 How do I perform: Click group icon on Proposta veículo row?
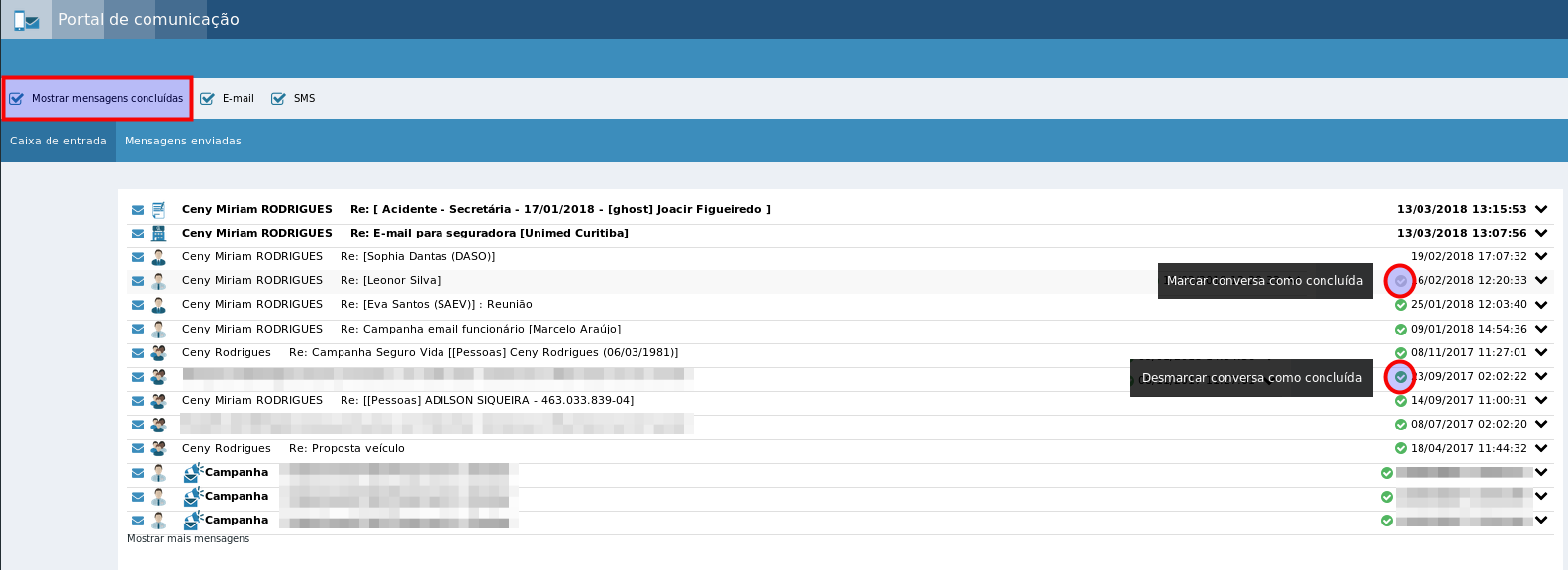[x=158, y=449]
